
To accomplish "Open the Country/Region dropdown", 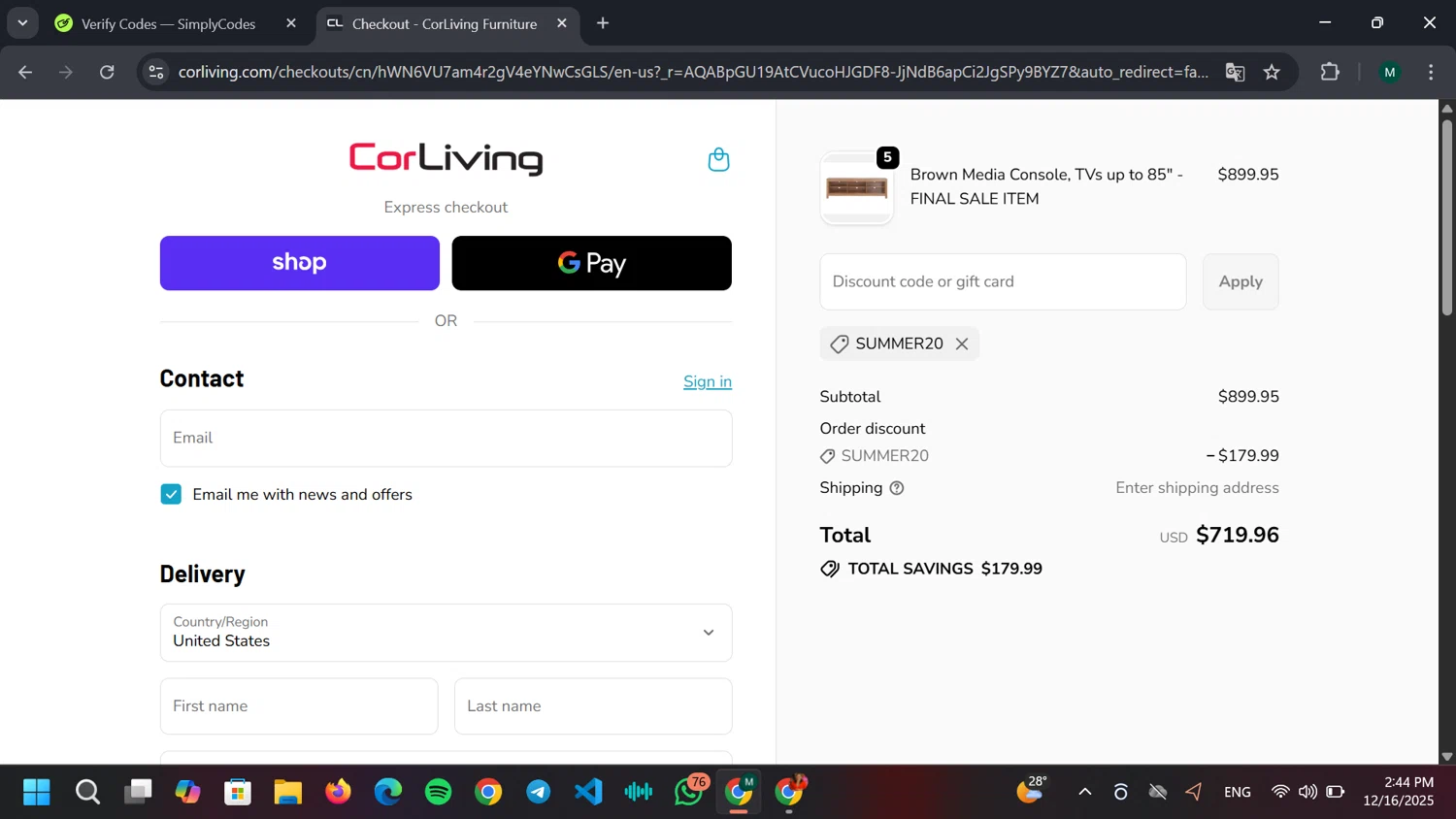I will pos(446,633).
